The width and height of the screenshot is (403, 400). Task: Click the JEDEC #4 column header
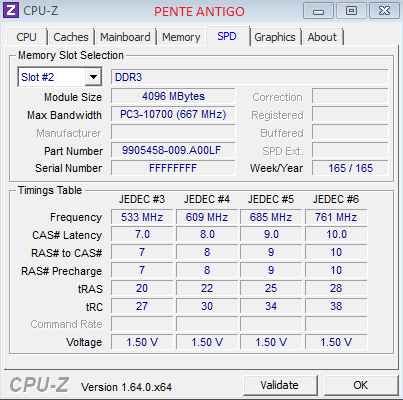coord(207,199)
